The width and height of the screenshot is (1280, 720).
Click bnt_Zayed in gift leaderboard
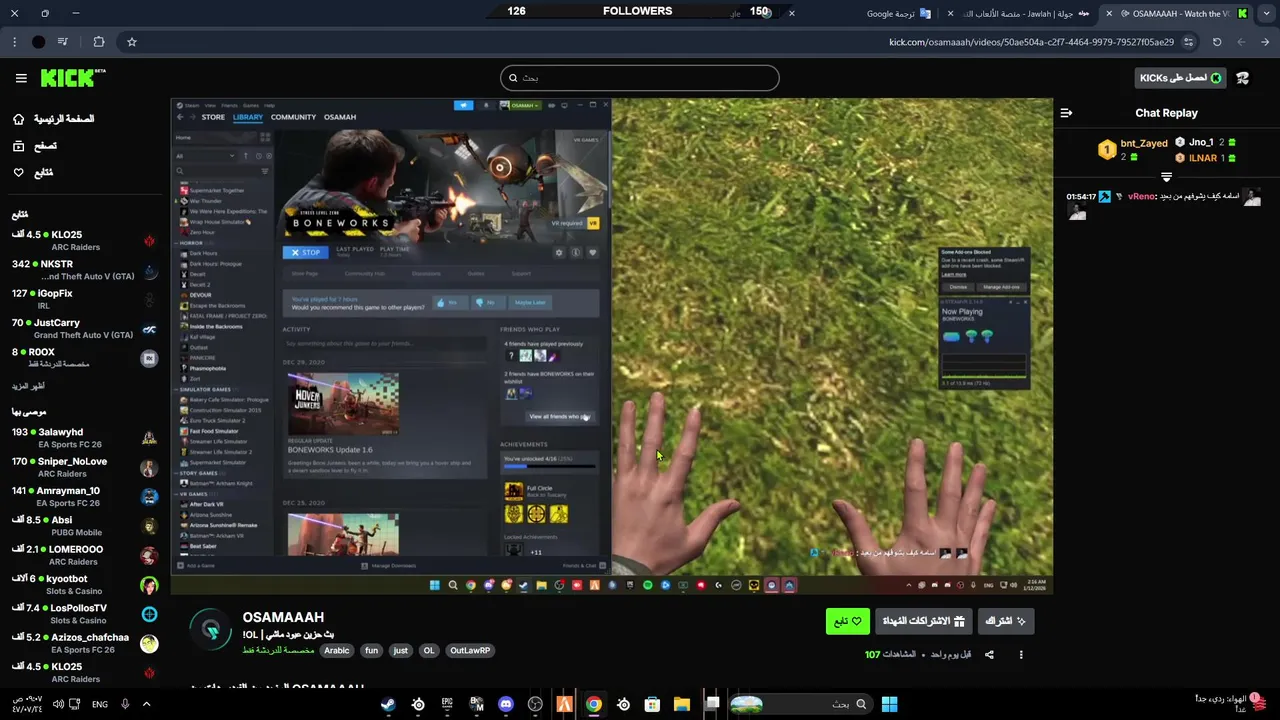tap(1144, 144)
